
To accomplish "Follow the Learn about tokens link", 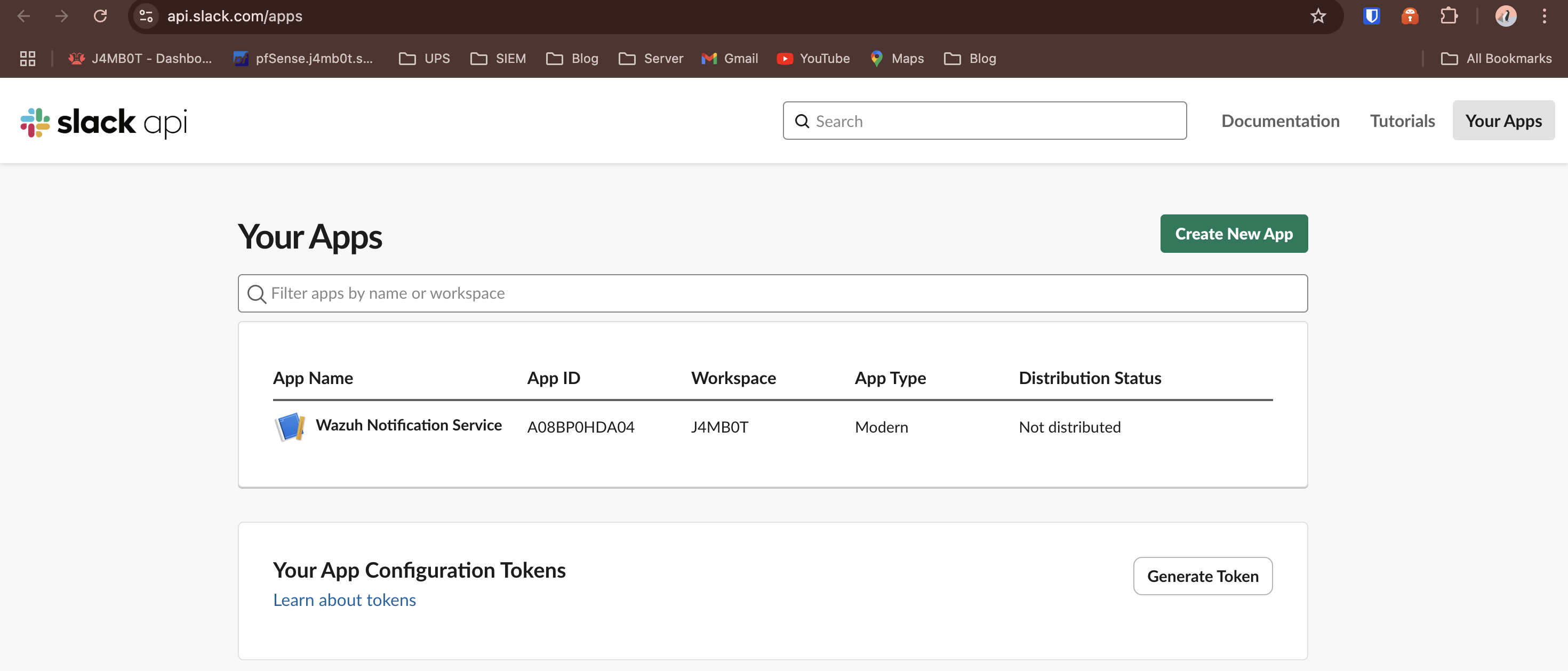I will click(344, 601).
